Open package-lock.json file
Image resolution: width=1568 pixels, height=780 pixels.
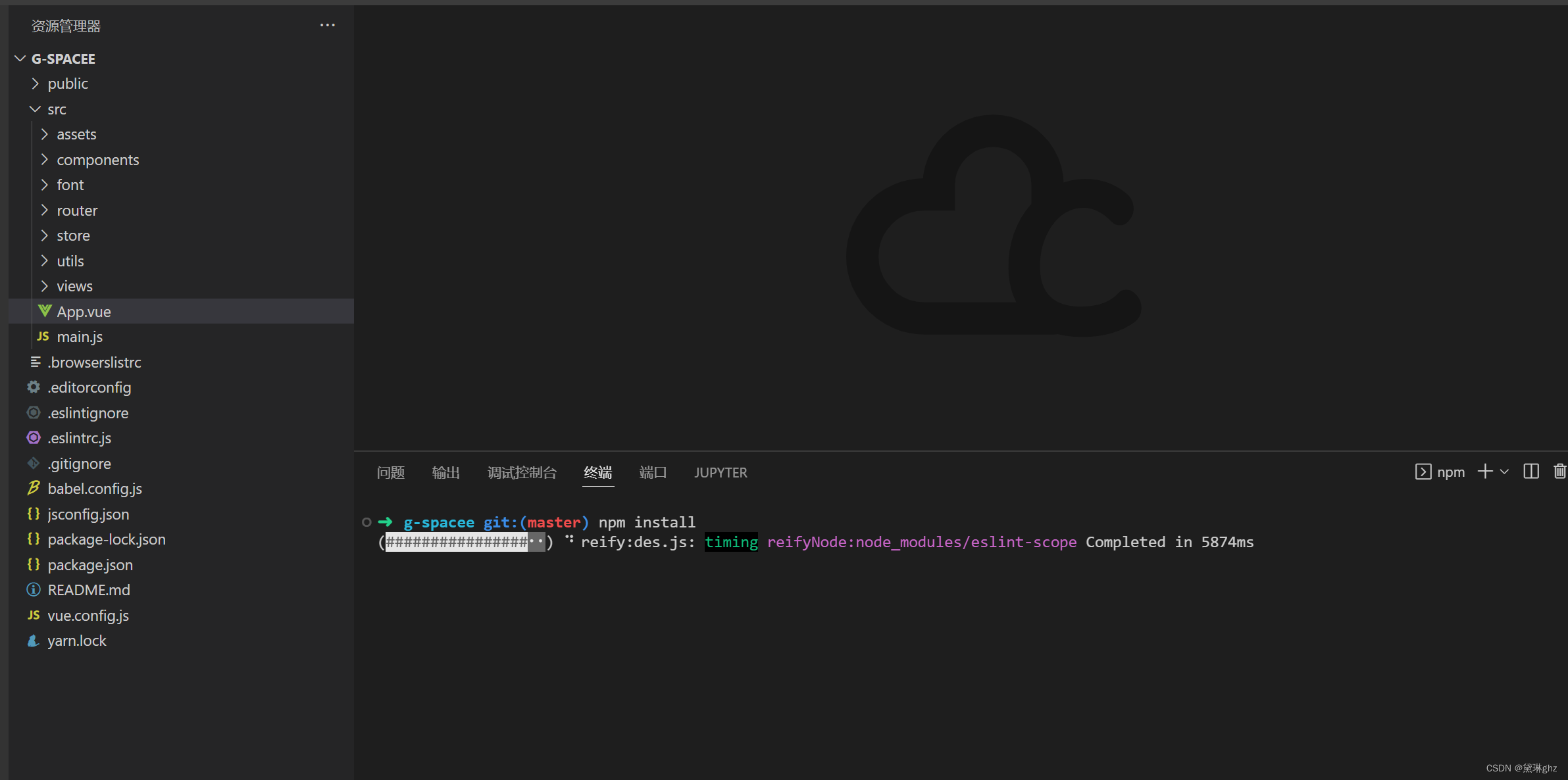tap(181, 539)
